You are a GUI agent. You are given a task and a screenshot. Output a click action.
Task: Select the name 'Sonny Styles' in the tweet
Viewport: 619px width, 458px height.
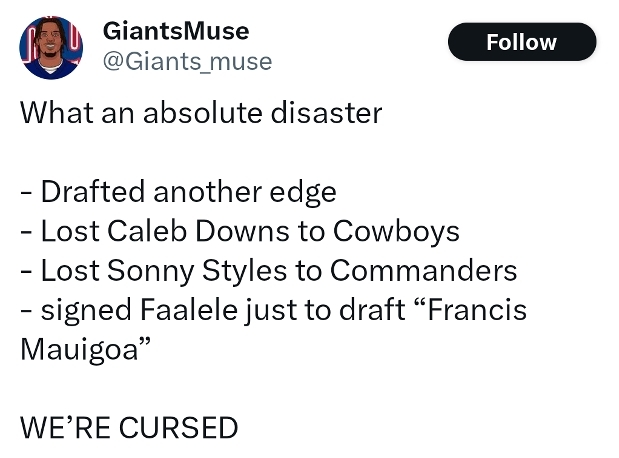[197, 271]
